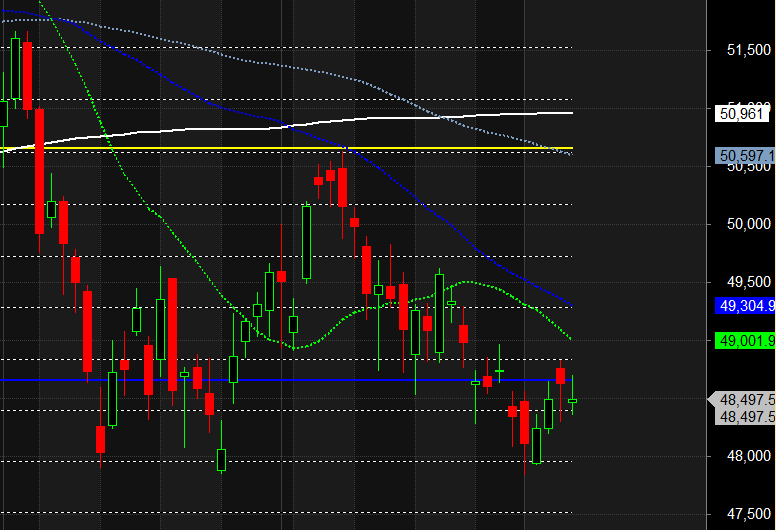Click the 49,500 price axis label
Screen dimensions: 776x530
click(x=749, y=282)
